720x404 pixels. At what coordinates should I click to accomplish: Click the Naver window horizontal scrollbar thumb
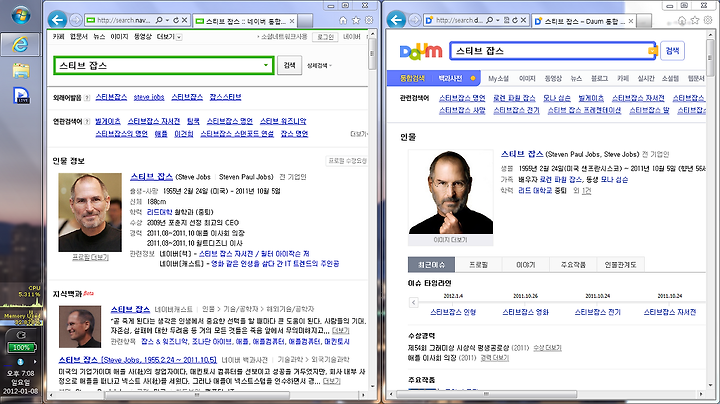(197, 395)
